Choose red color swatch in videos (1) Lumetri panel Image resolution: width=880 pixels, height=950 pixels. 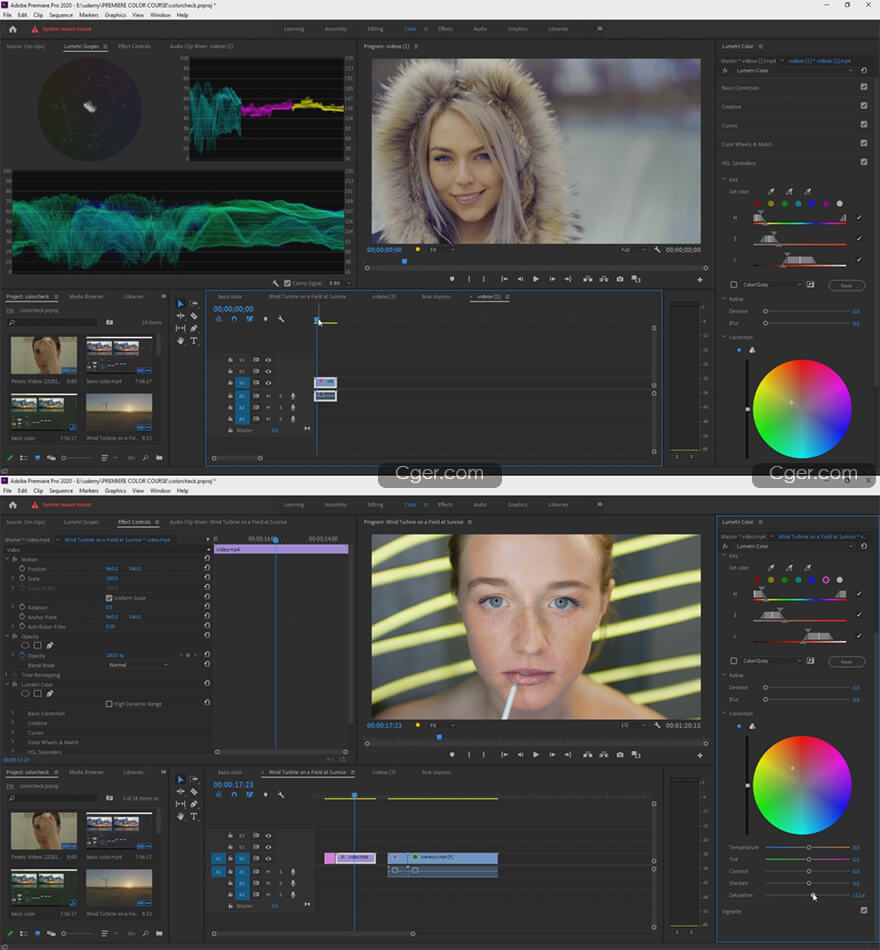coord(757,204)
